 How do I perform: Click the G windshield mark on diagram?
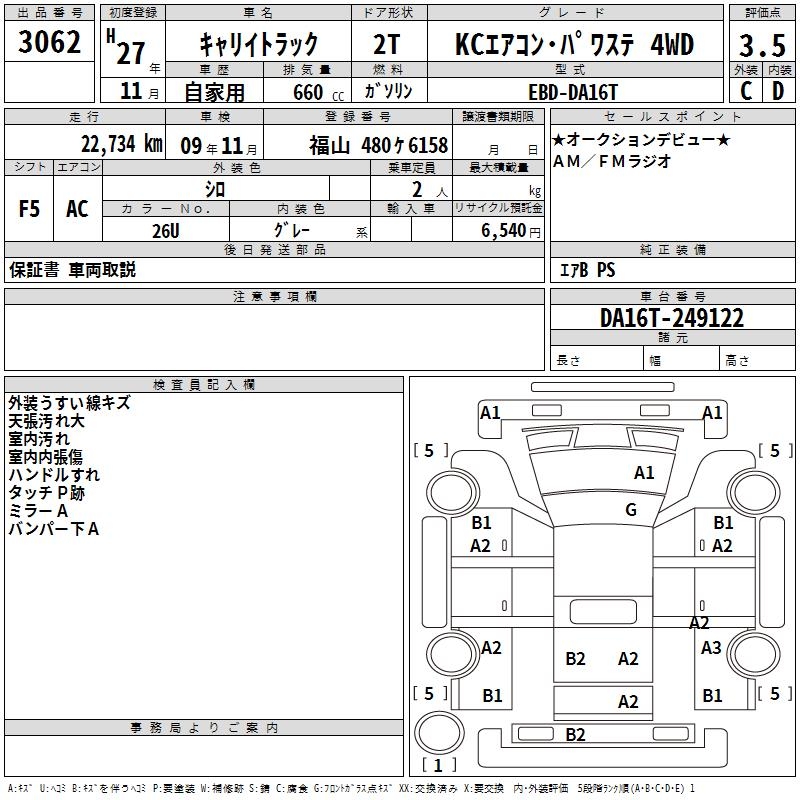pyautogui.click(x=631, y=510)
